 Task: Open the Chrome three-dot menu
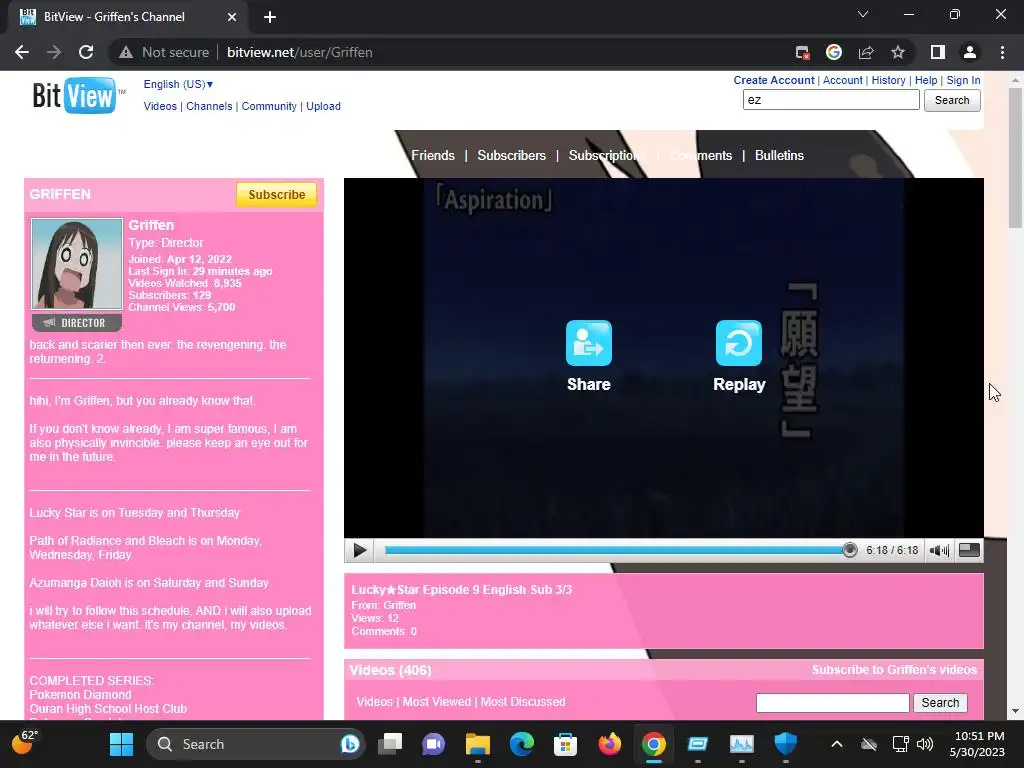(x=1002, y=52)
